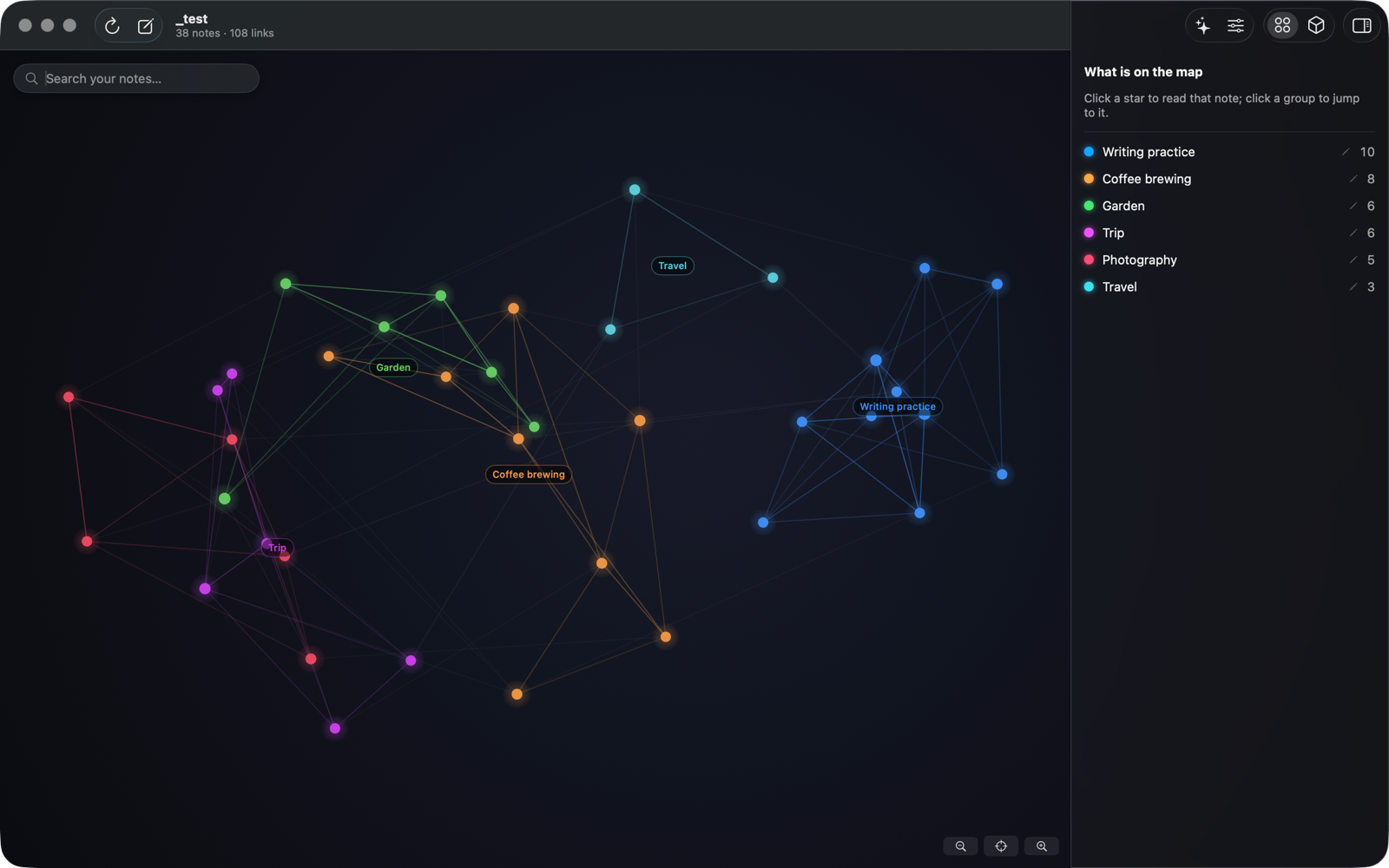The image size is (1389, 868).
Task: Toggle the right sidebar panel
Action: [x=1361, y=26]
